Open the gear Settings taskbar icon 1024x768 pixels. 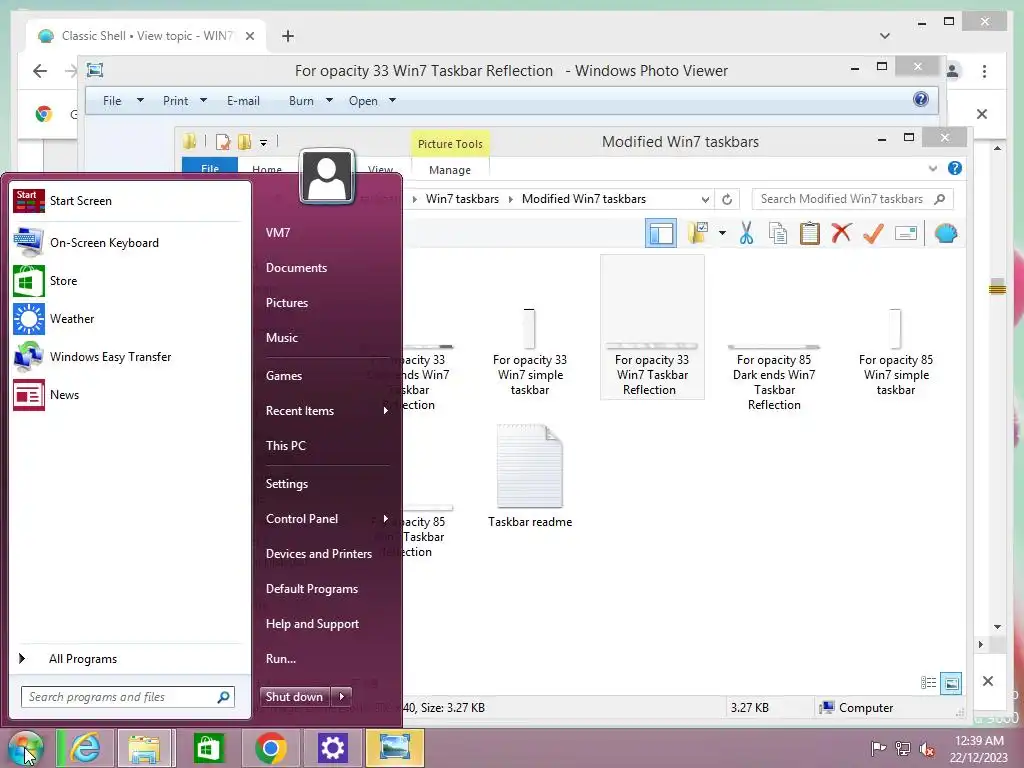tap(332, 748)
